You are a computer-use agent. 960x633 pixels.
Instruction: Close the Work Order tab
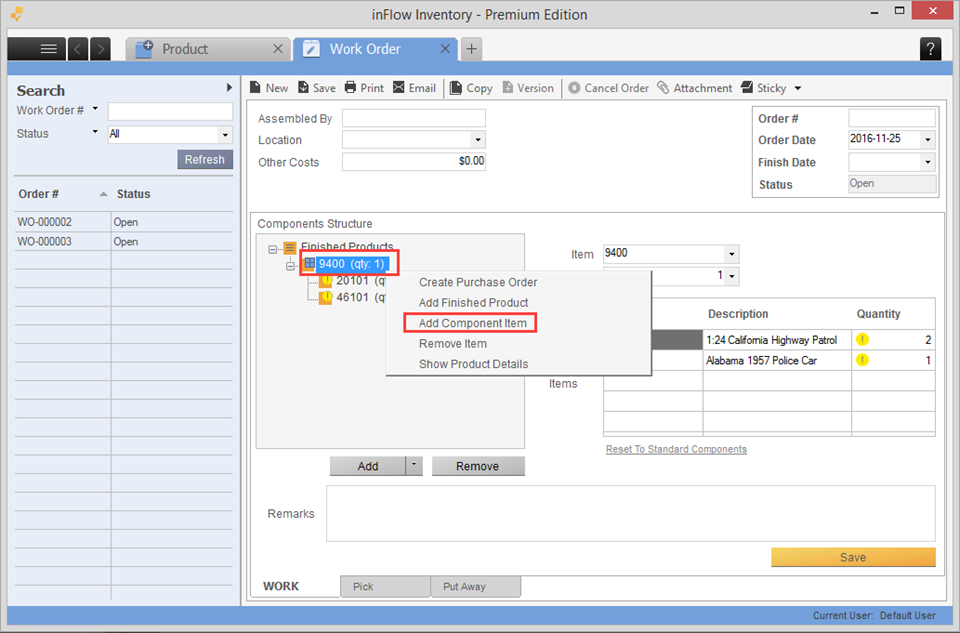[x=446, y=49]
